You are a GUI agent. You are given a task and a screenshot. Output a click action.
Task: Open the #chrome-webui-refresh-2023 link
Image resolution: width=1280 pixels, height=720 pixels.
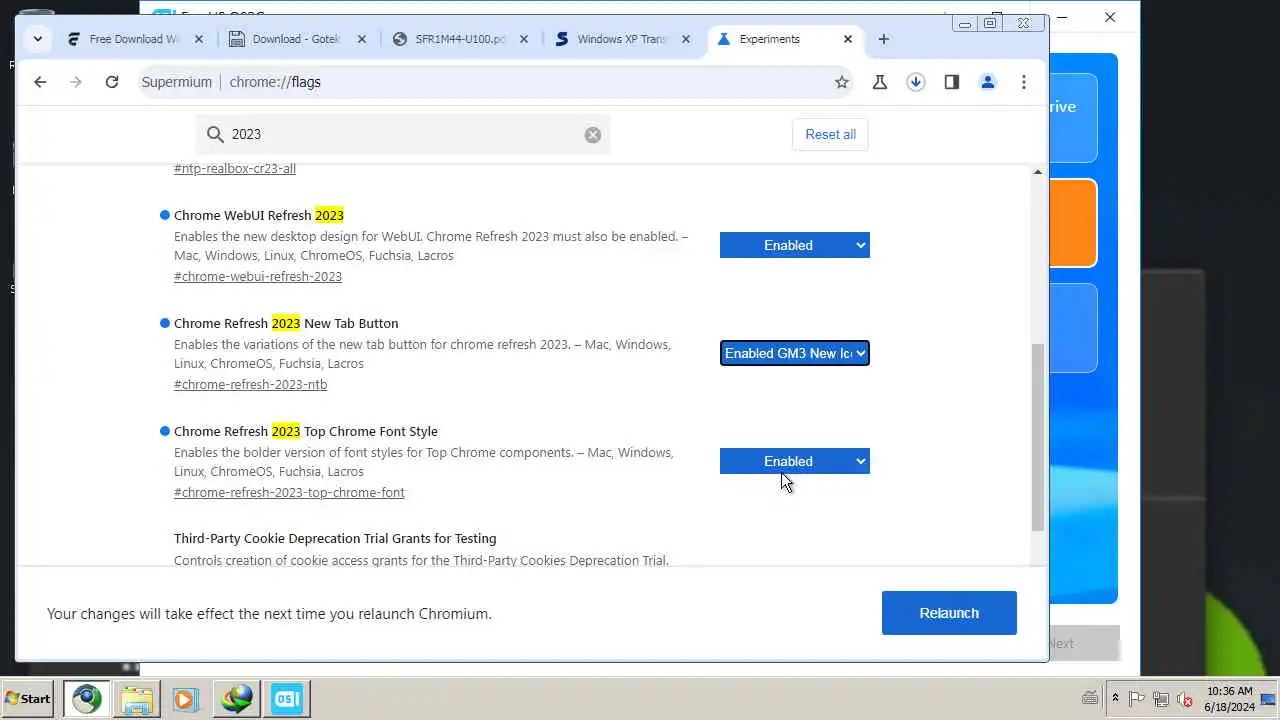(x=258, y=276)
